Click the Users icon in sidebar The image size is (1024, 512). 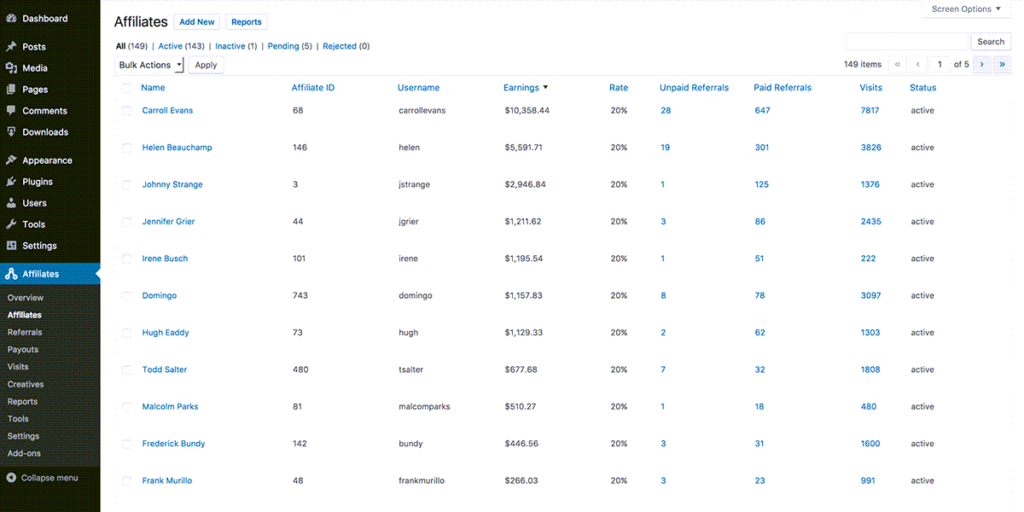(11, 203)
